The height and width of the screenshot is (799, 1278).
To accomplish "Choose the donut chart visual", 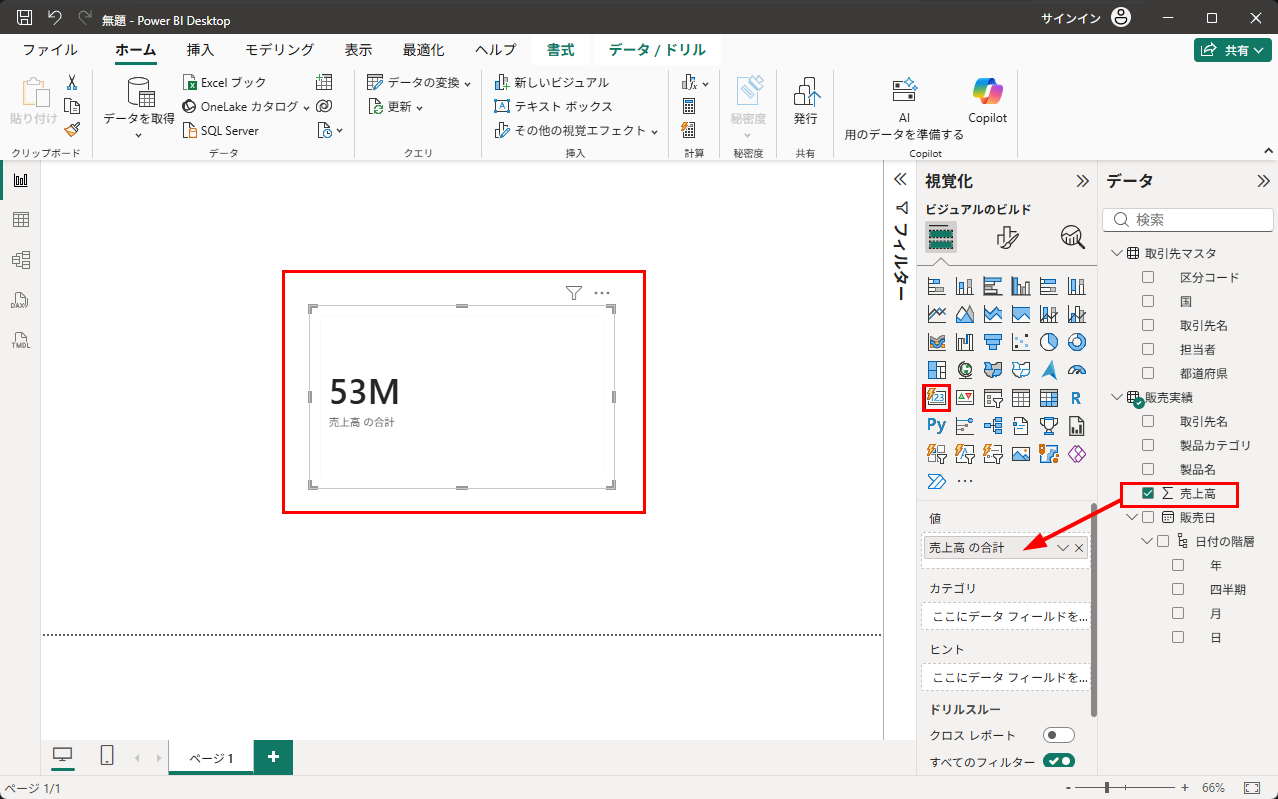I will point(1077,342).
